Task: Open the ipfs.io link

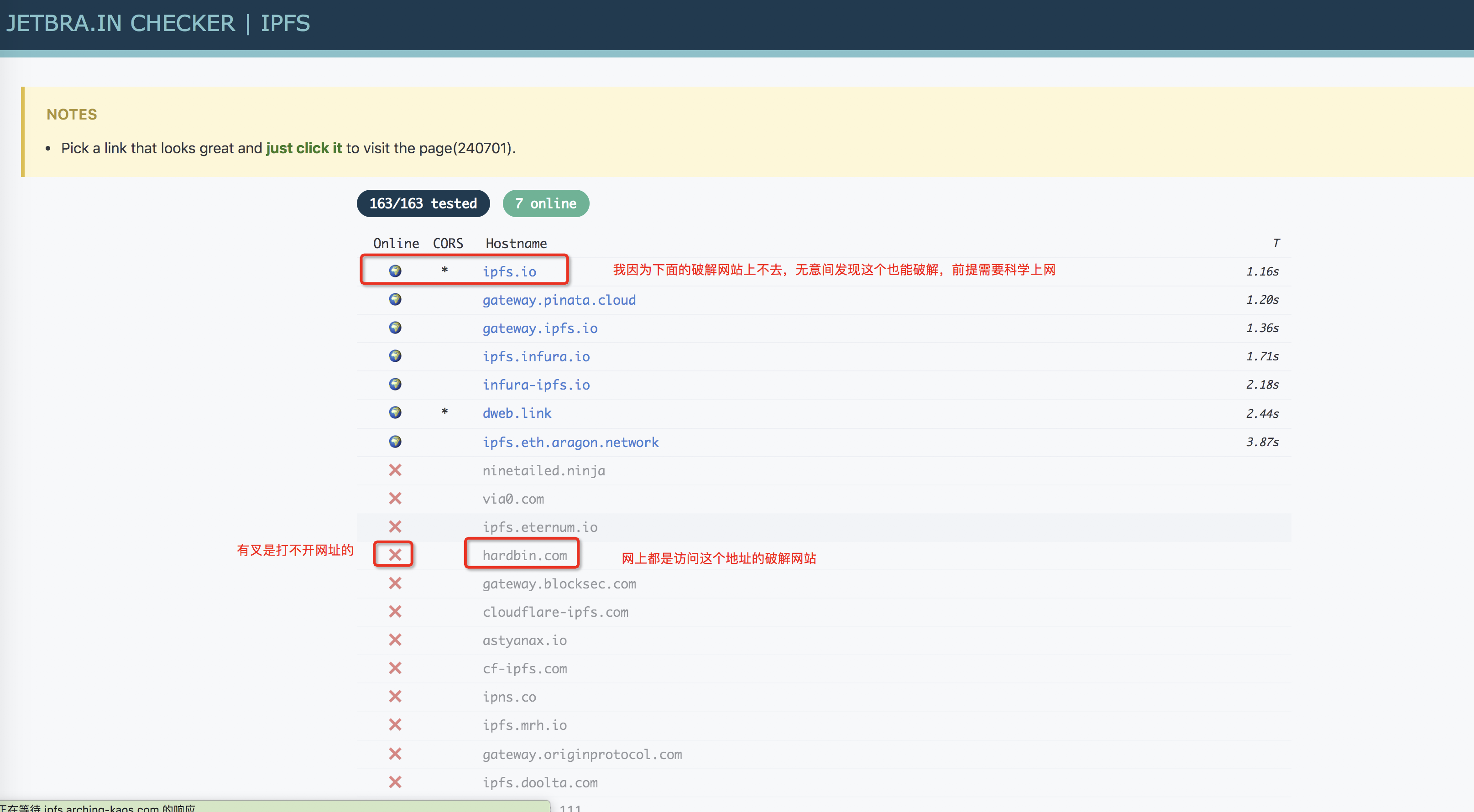Action: coord(509,271)
